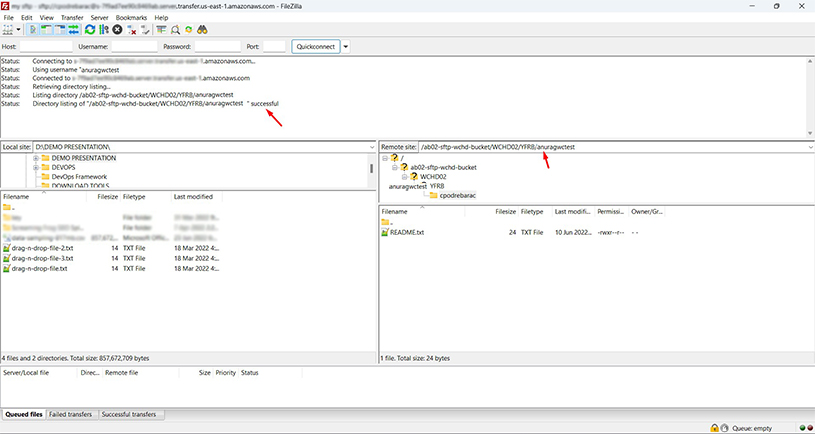
Task: Toggle remote directory tree display
Action: click(x=60, y=30)
